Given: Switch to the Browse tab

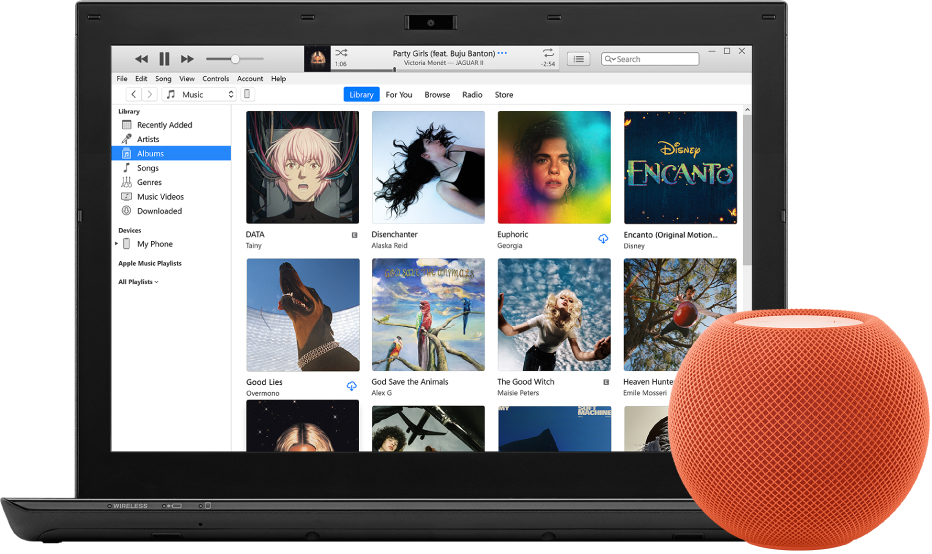Looking at the screenshot, I should coord(437,95).
